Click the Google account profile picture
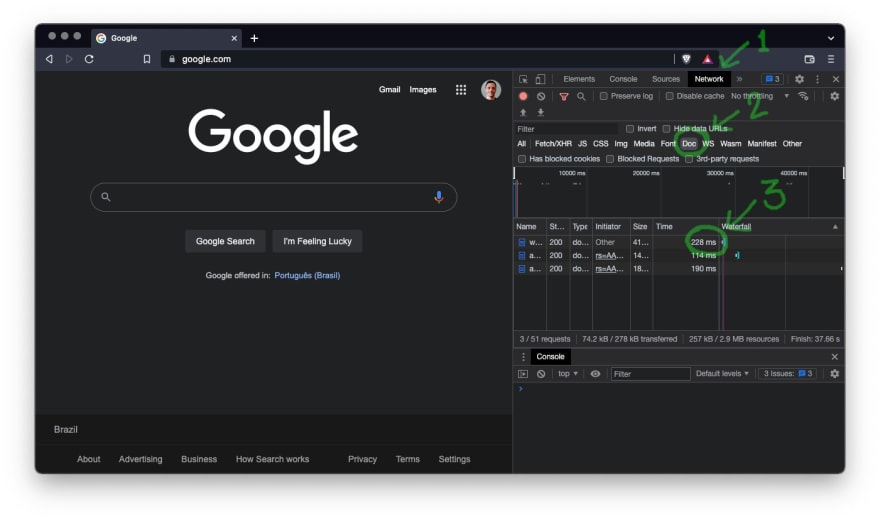This screenshot has width=880, height=520. 491,90
